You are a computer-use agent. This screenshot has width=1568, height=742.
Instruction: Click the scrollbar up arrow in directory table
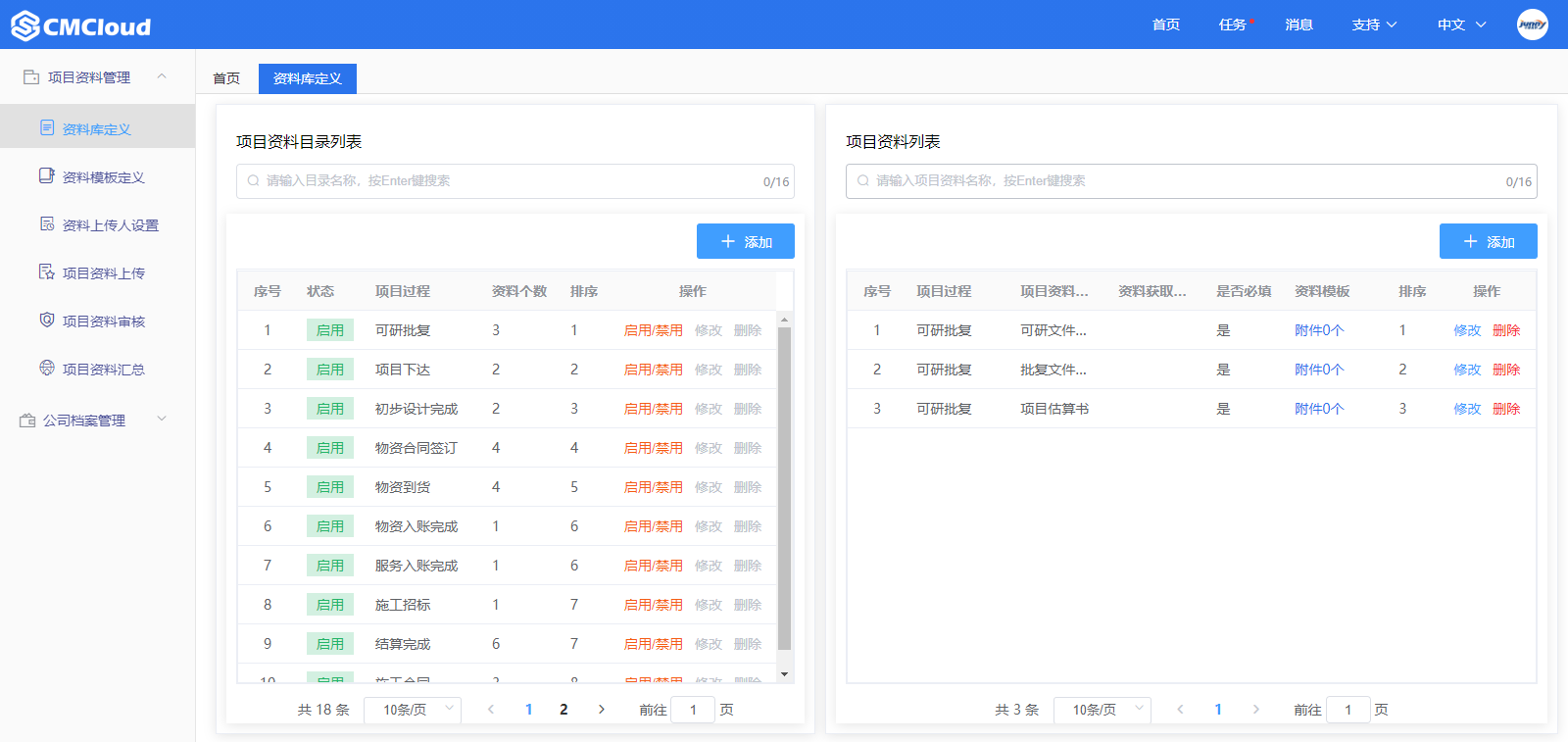[x=784, y=320]
